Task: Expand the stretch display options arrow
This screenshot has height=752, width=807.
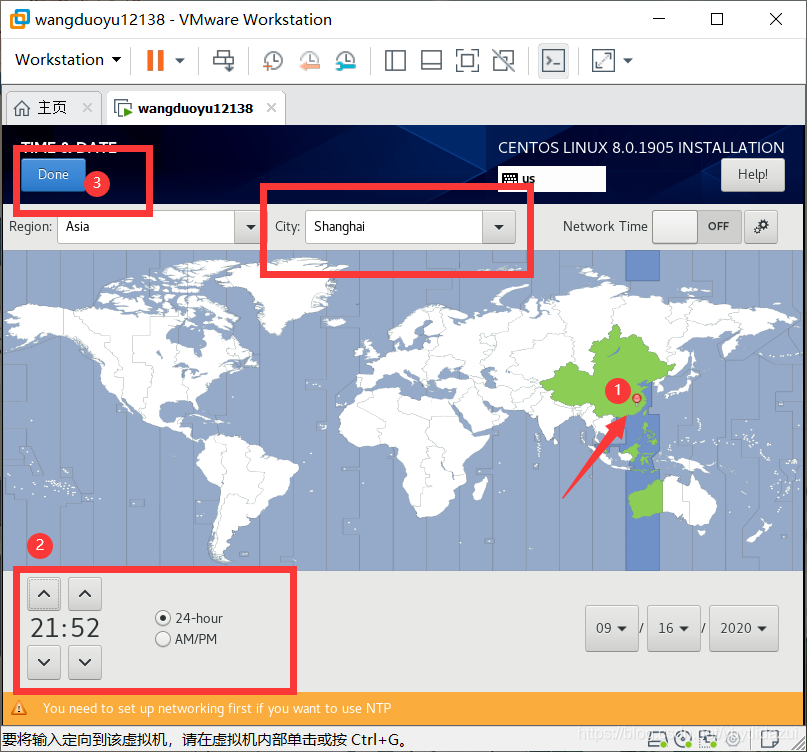Action: pyautogui.click(x=627, y=60)
